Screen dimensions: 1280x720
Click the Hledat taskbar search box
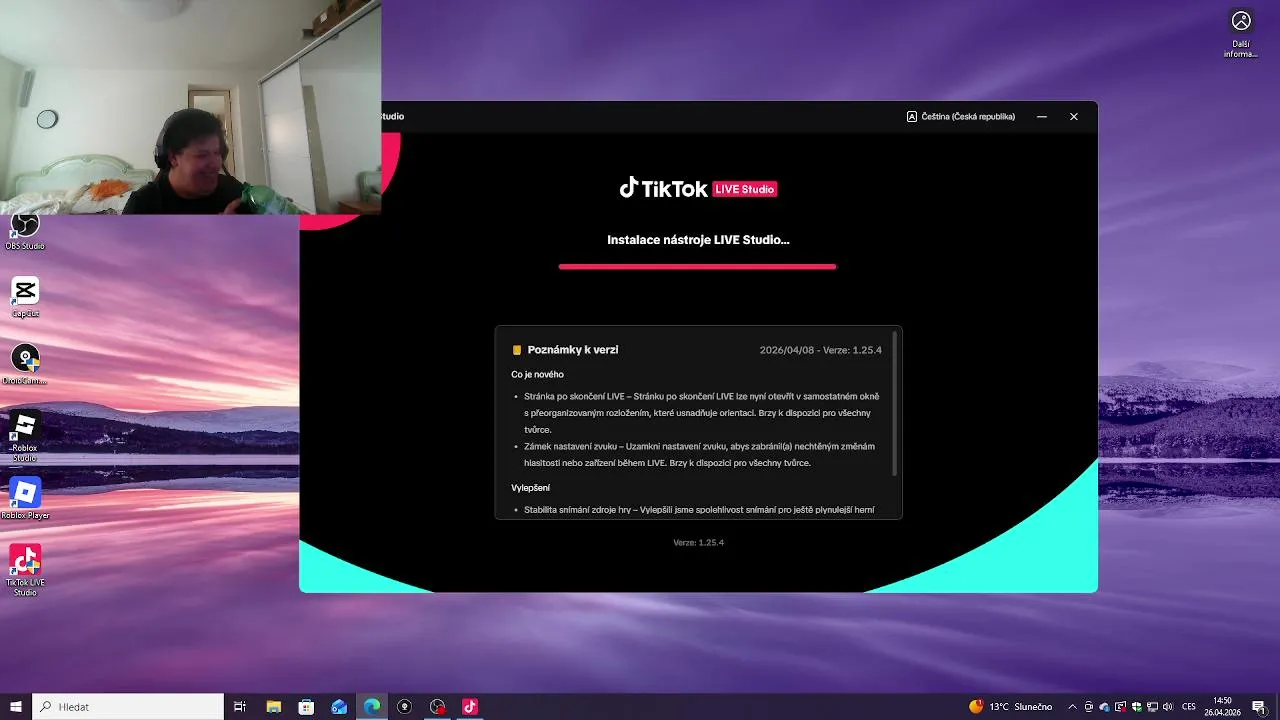click(x=128, y=706)
